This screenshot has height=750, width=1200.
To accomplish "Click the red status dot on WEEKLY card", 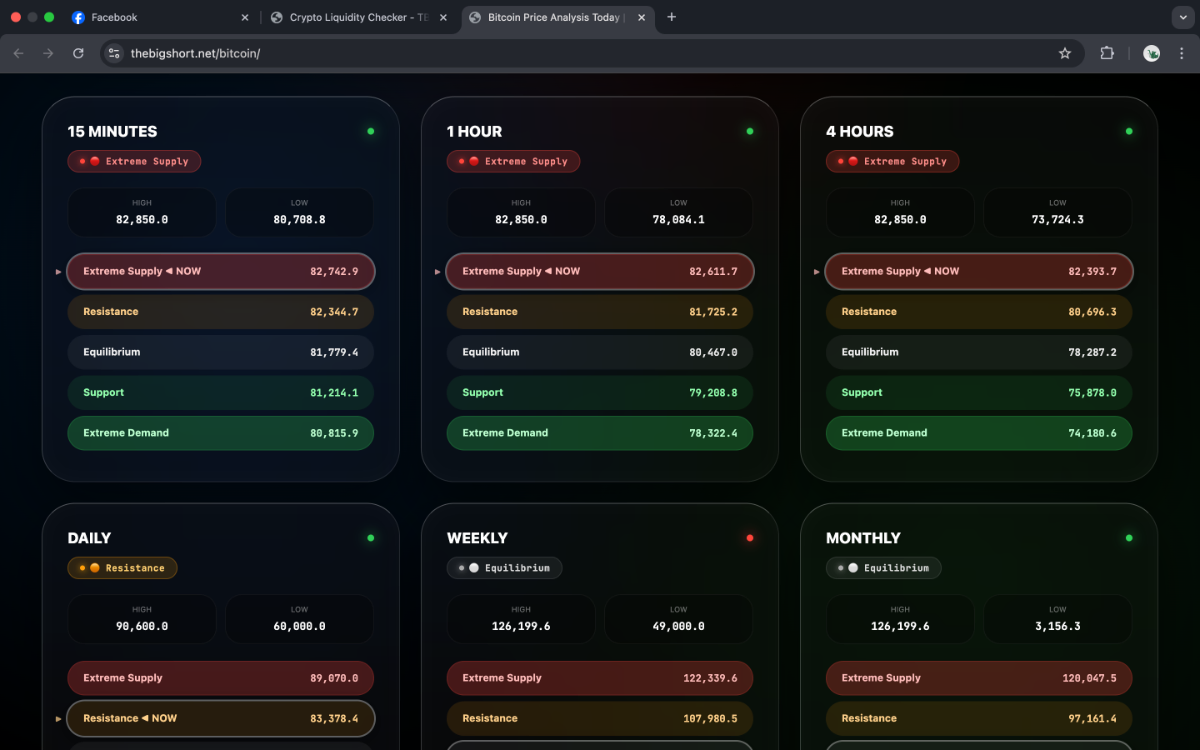I will click(750, 538).
